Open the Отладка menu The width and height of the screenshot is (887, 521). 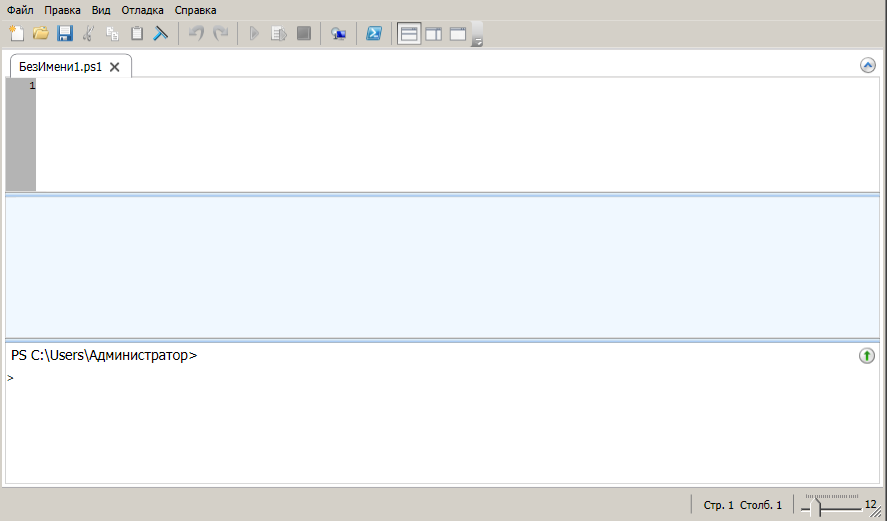pos(143,10)
